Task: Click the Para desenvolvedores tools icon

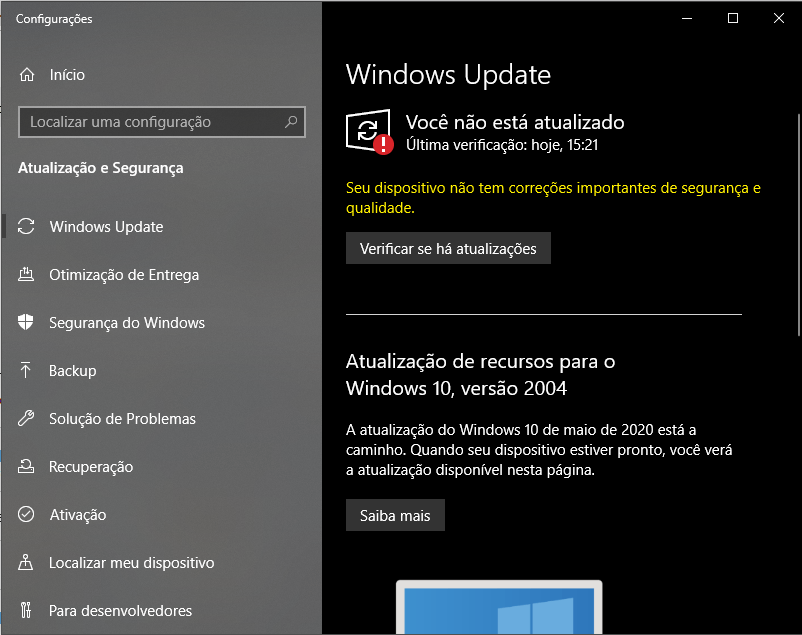Action: click(26, 610)
